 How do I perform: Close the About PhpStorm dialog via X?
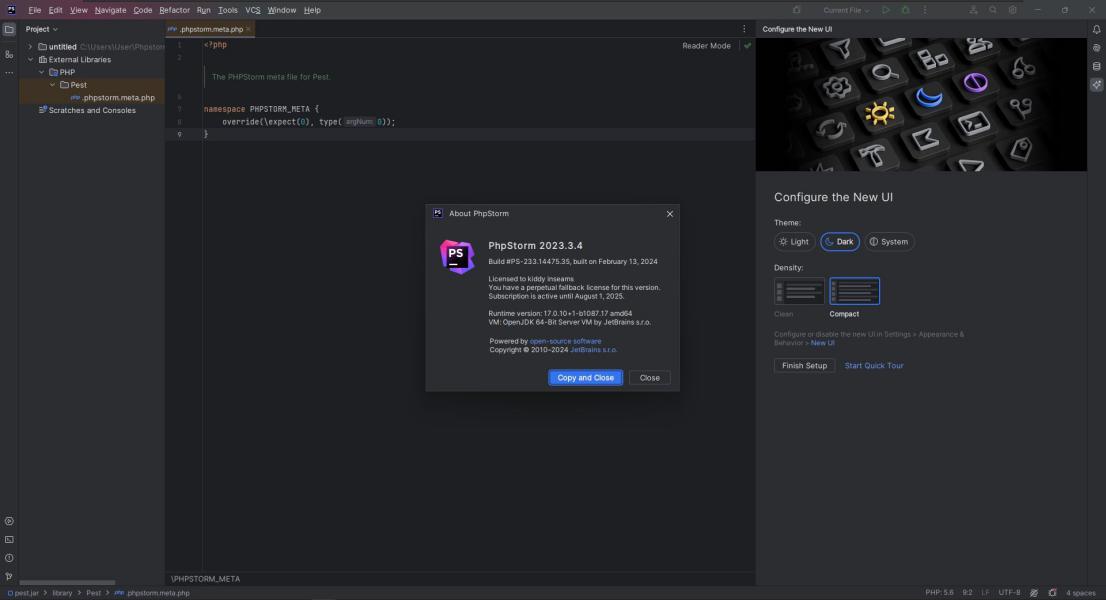(670, 214)
